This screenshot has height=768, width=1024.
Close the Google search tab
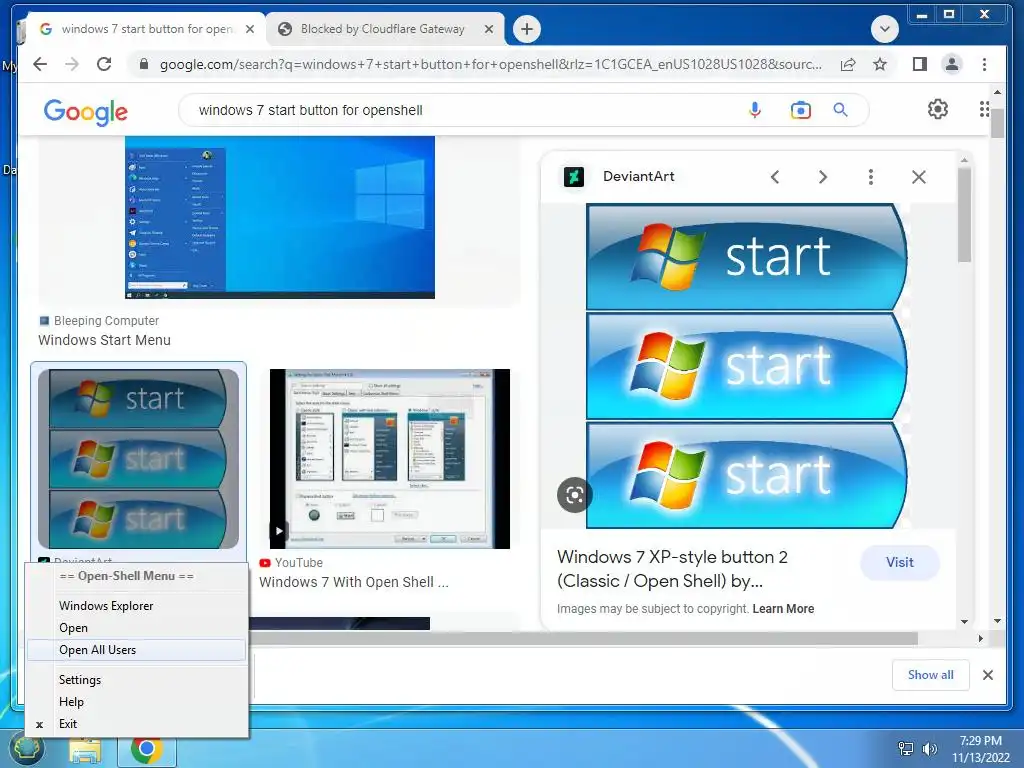click(x=249, y=29)
